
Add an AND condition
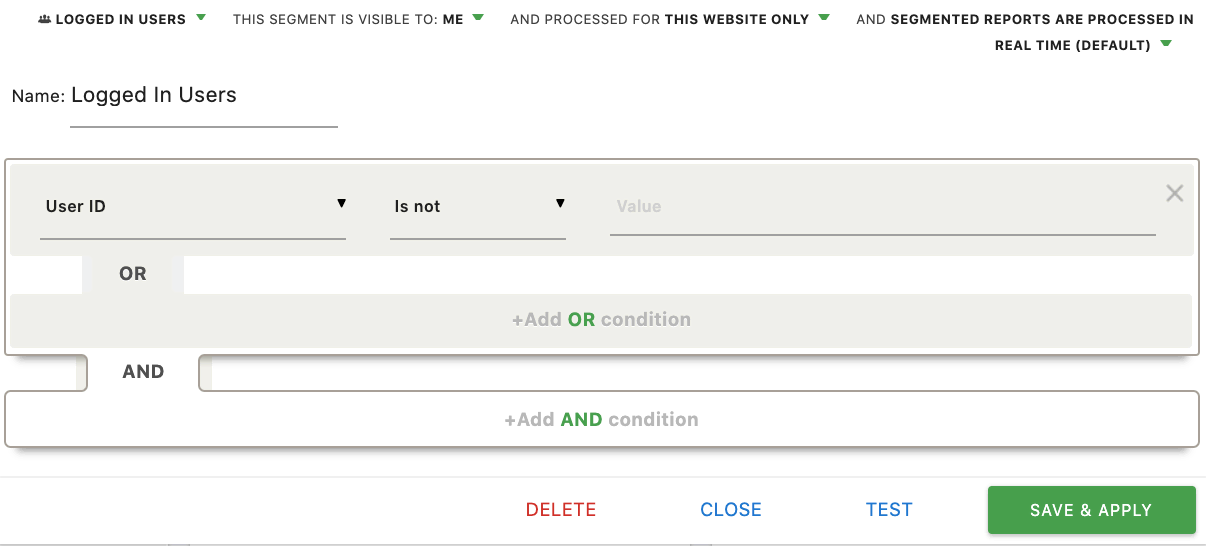tap(601, 420)
